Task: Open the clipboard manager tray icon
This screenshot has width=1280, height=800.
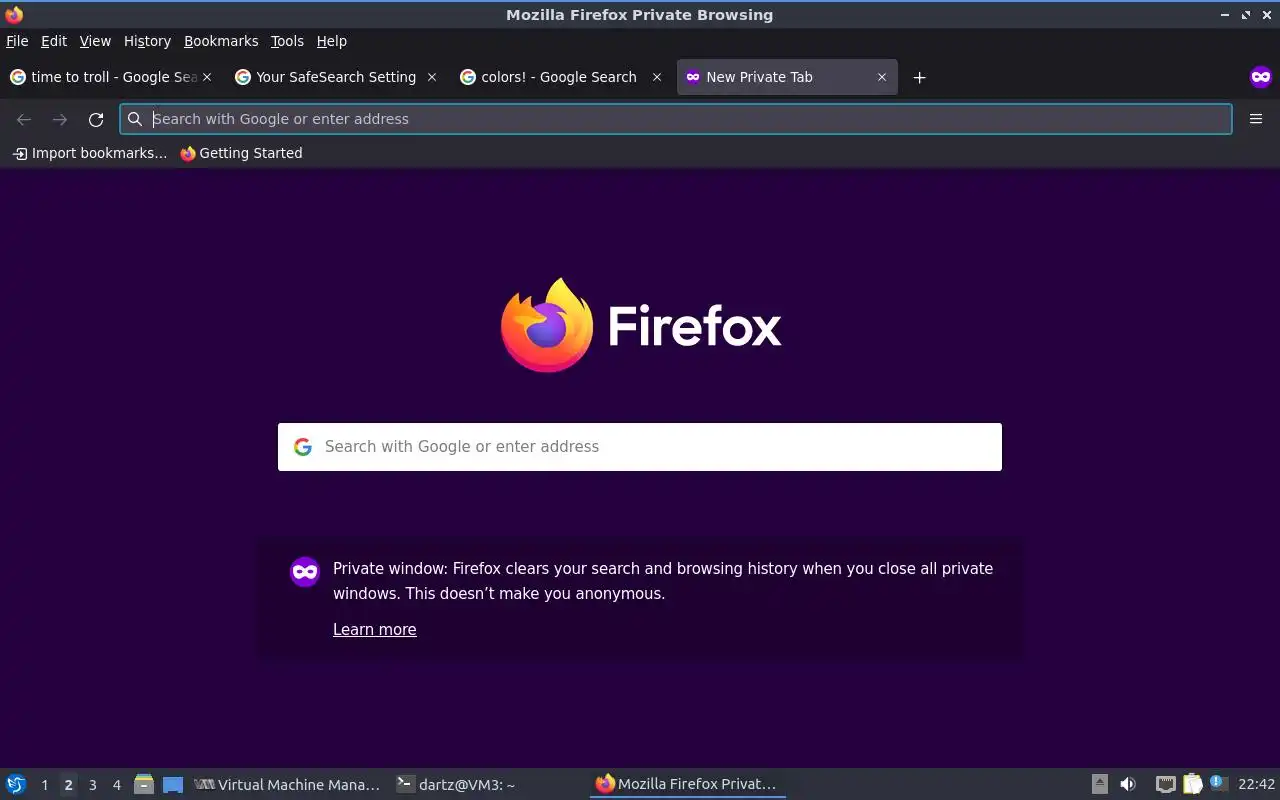Action: pyautogui.click(x=1192, y=784)
